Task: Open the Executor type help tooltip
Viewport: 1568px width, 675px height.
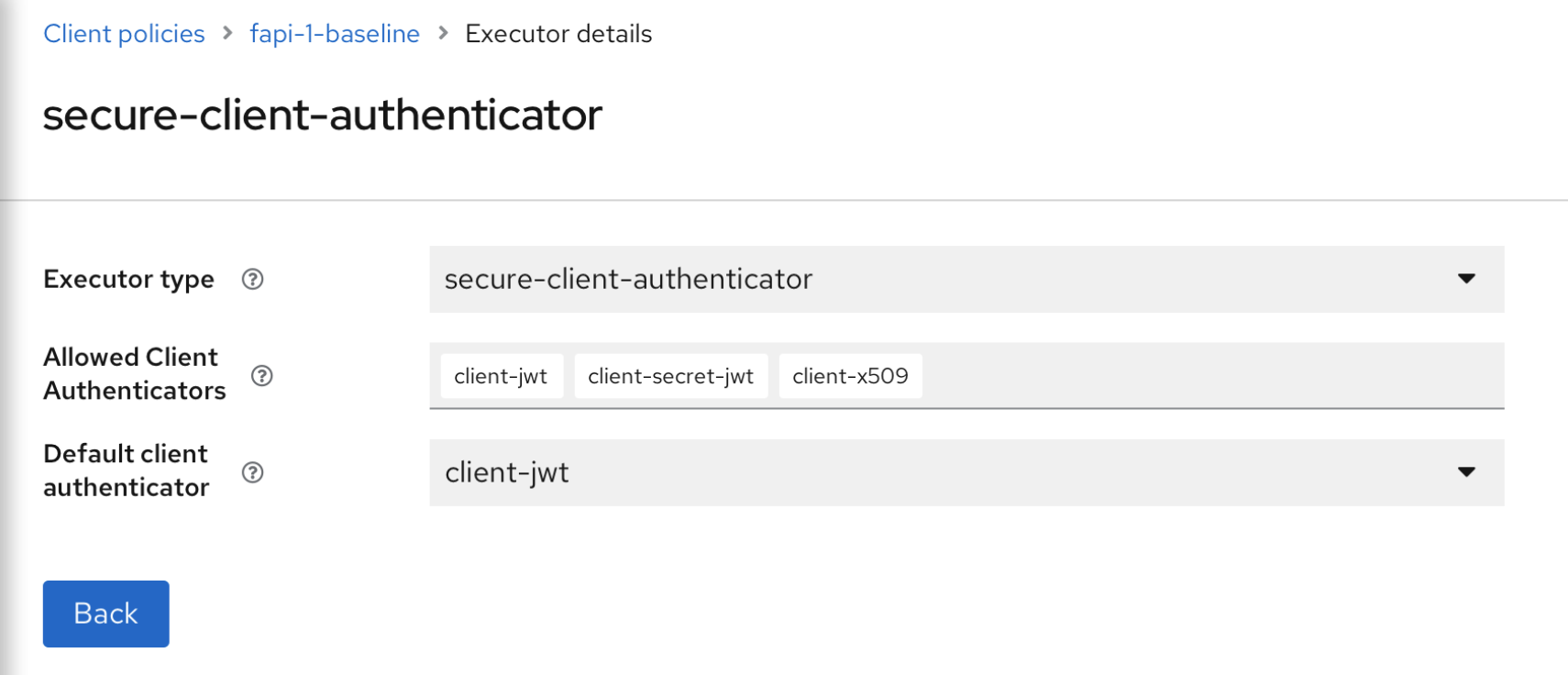Action: point(253,280)
